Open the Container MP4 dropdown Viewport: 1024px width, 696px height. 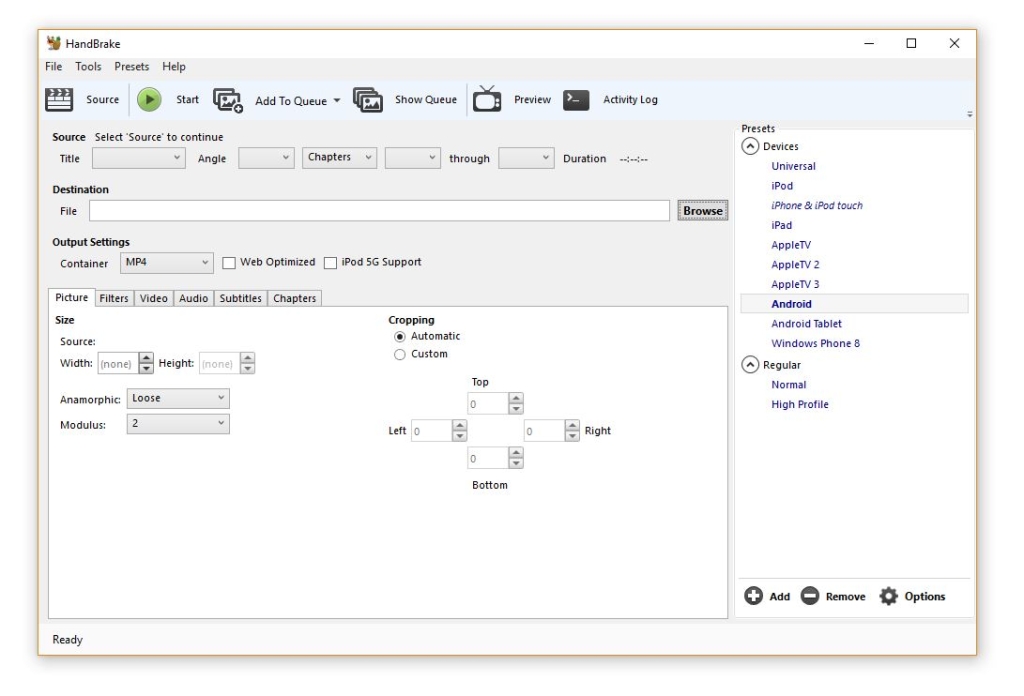[166, 263]
